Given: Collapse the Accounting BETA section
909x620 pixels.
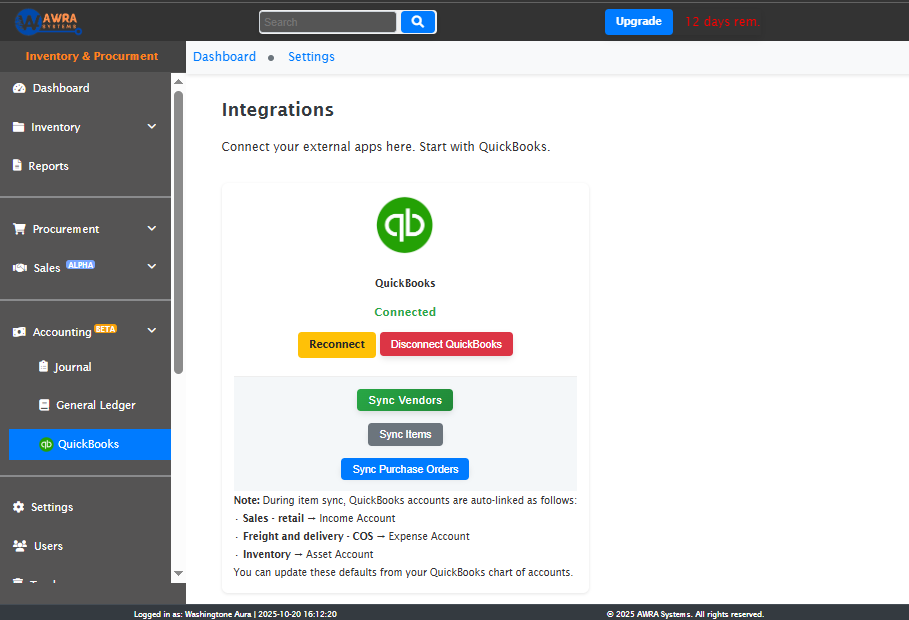Looking at the screenshot, I should [151, 330].
